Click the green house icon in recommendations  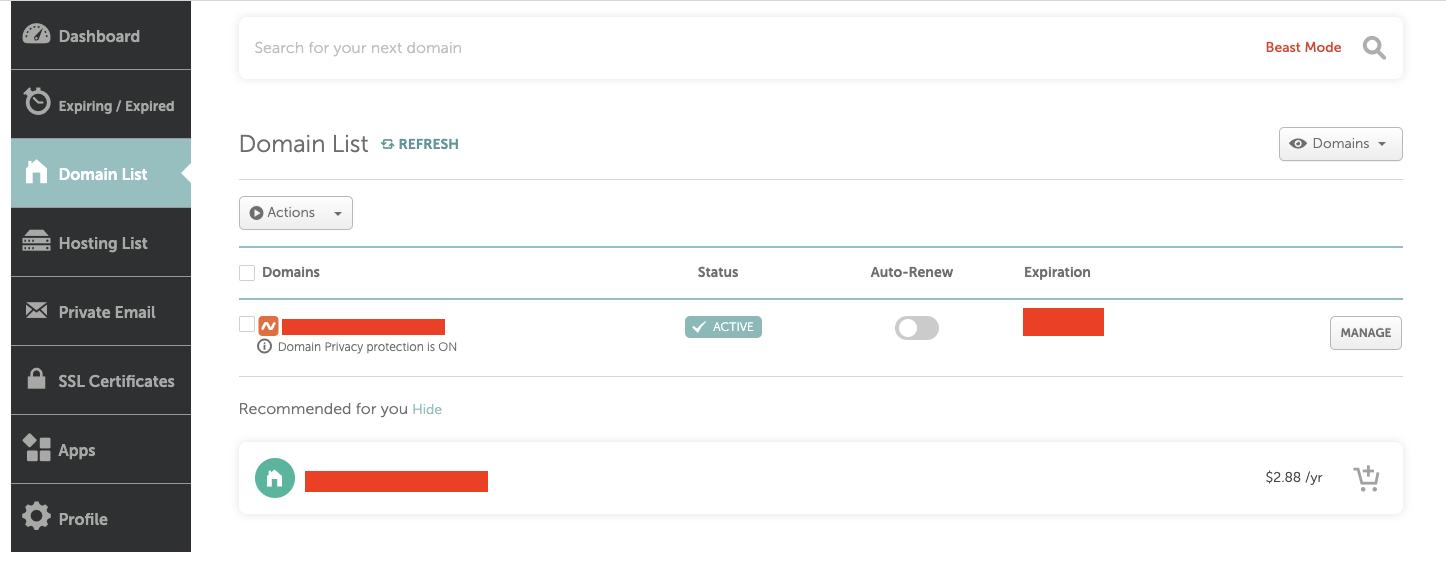275,479
